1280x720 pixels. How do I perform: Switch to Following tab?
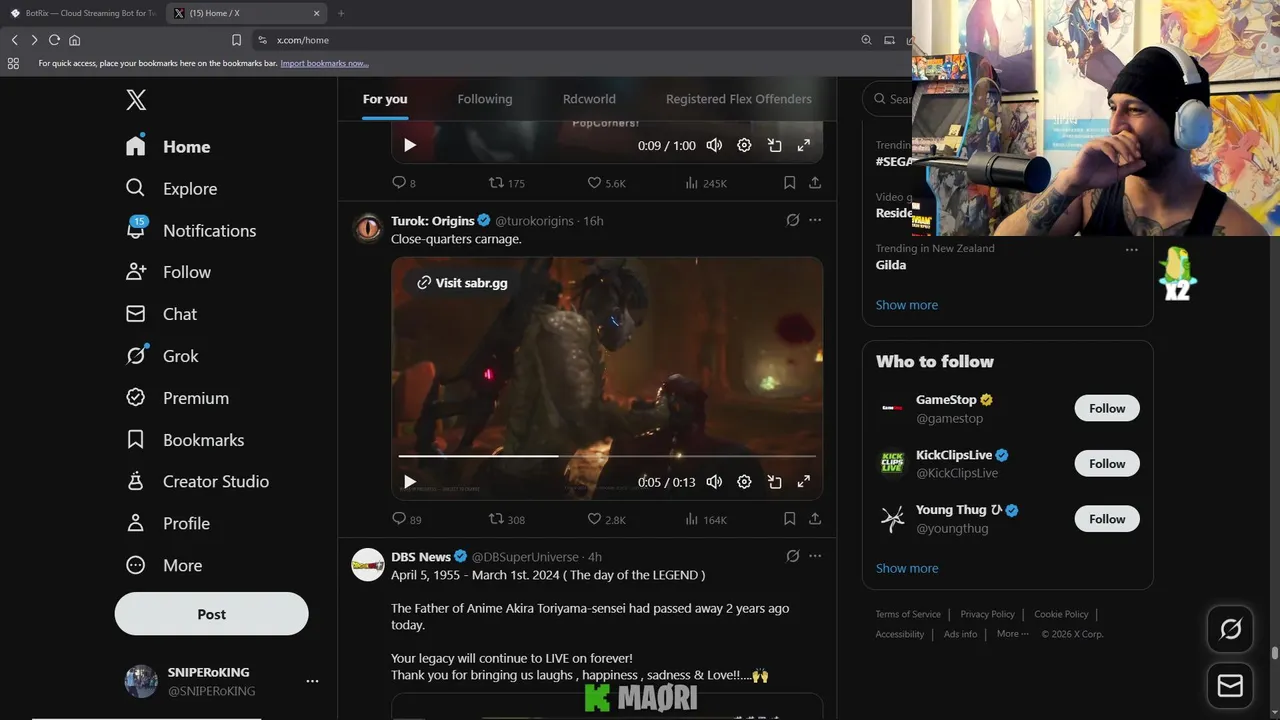(x=485, y=99)
